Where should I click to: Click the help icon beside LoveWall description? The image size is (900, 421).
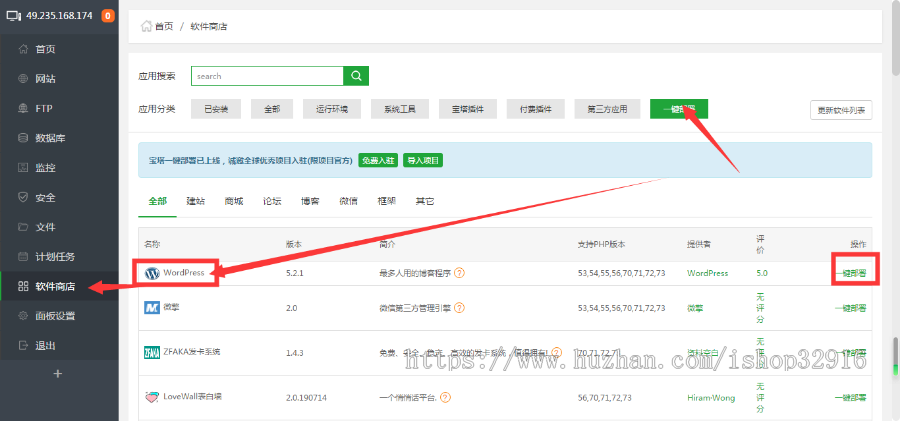point(445,397)
